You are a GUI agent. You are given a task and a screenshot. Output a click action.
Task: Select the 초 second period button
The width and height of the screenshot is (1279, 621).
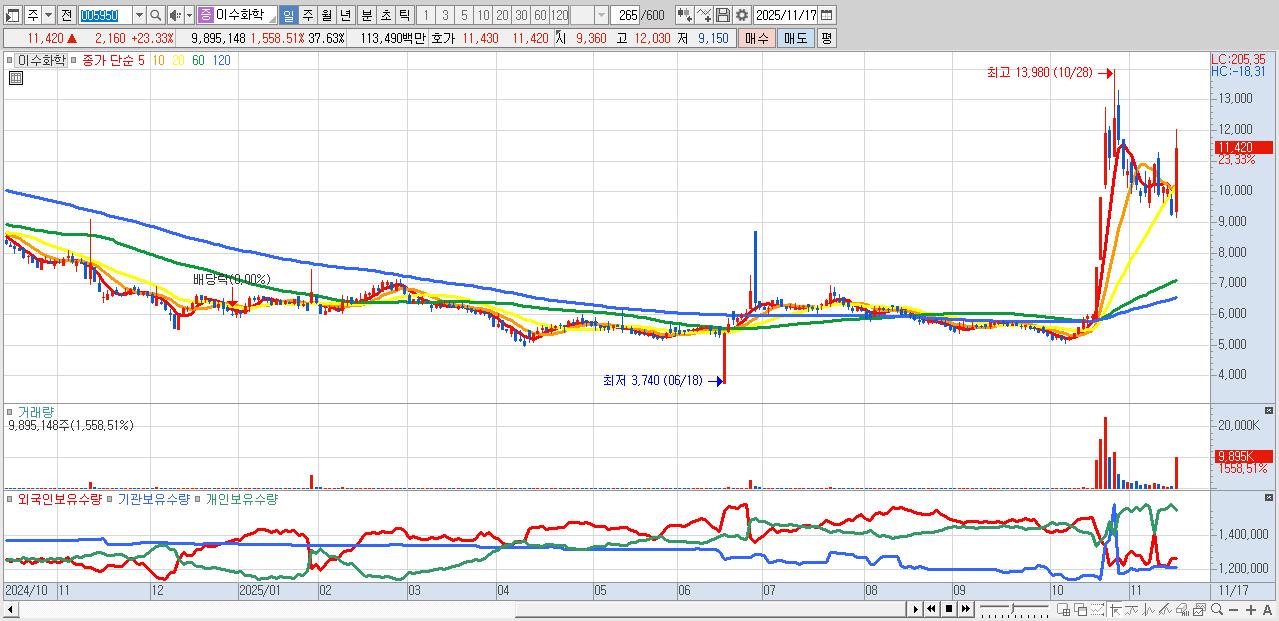(385, 15)
